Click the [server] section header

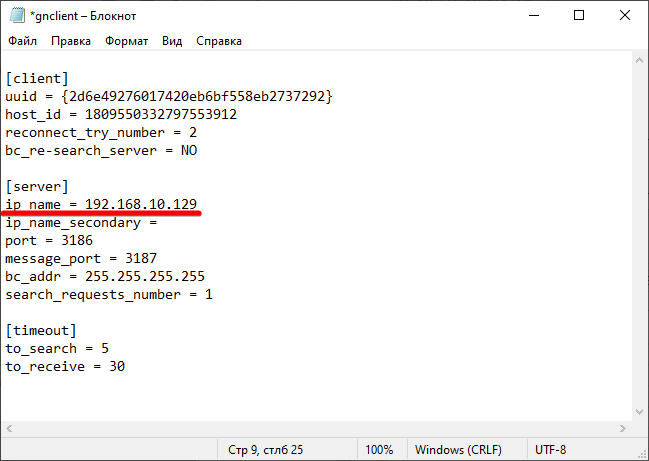click(37, 187)
